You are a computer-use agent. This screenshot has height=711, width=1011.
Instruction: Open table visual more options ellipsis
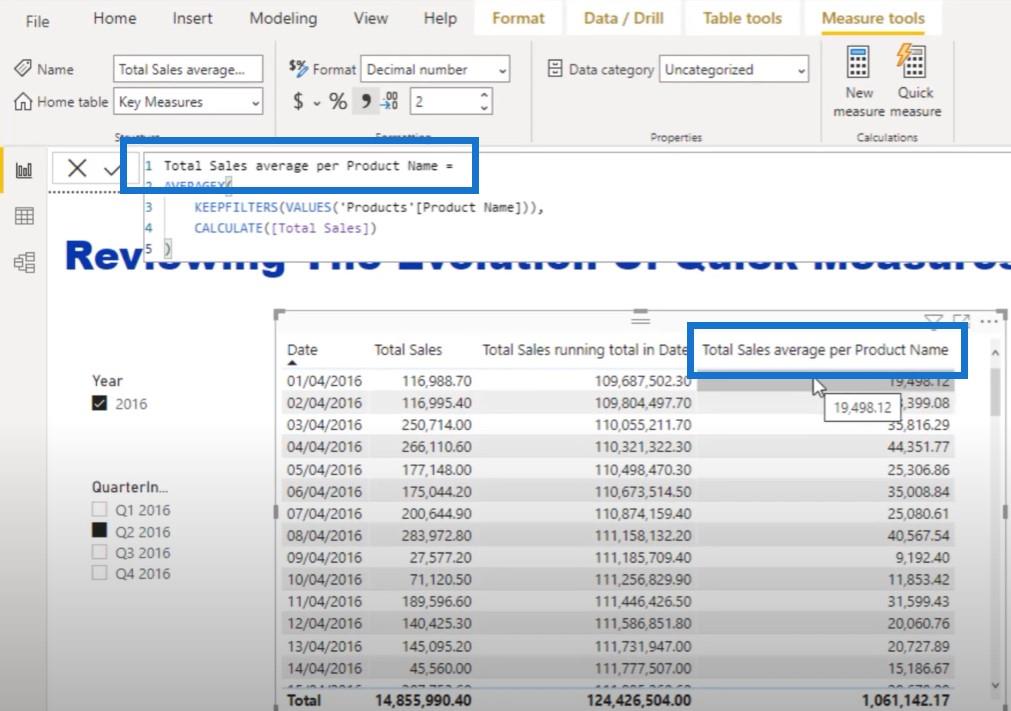pyautogui.click(x=988, y=320)
